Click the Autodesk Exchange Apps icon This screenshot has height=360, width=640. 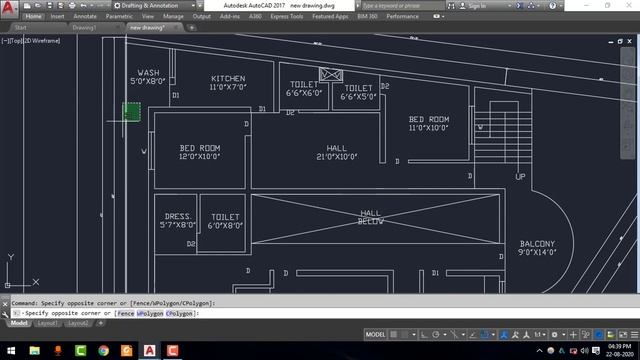click(x=520, y=6)
